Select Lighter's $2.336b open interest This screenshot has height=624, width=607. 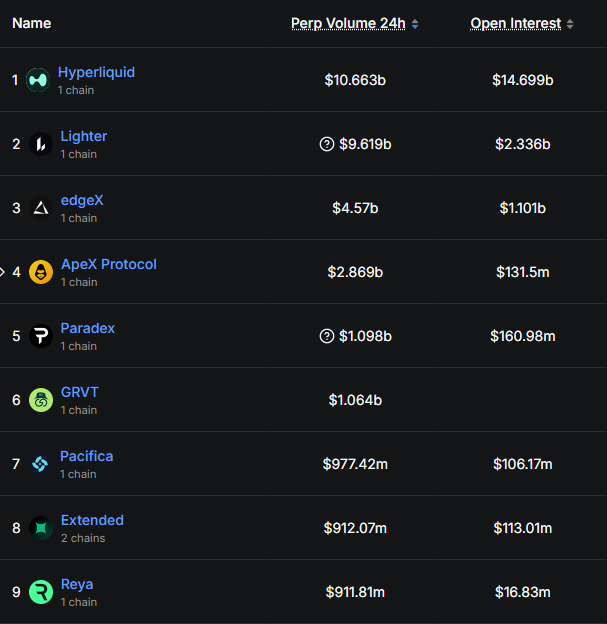(523, 144)
